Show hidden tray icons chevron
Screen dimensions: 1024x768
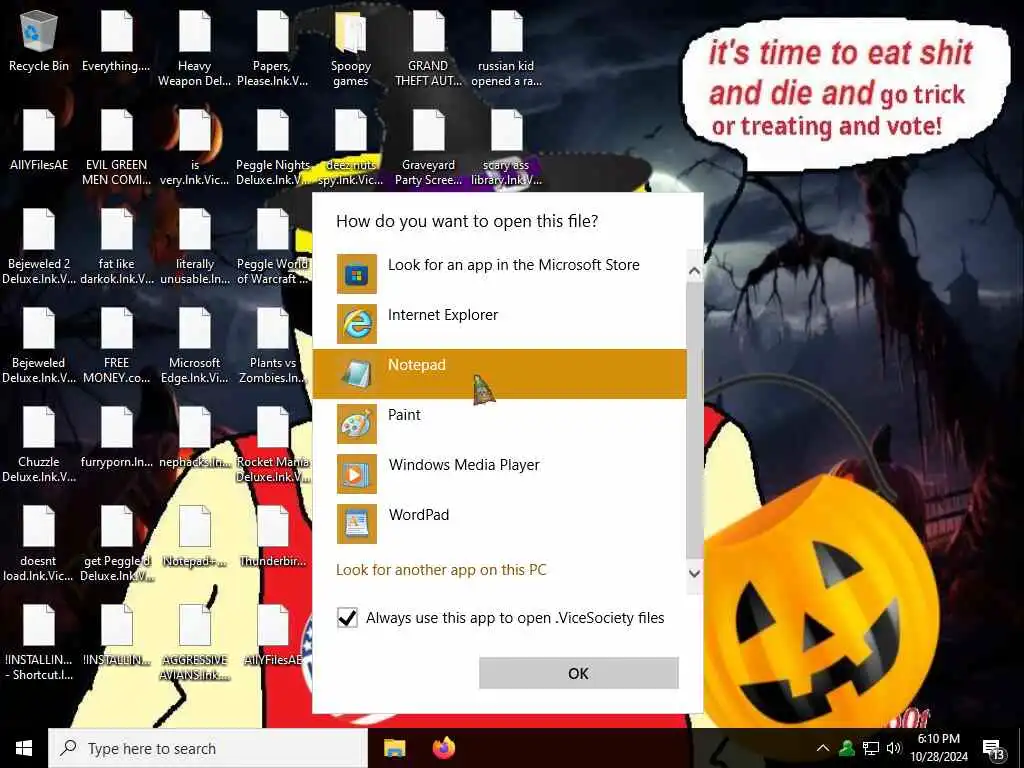point(823,748)
